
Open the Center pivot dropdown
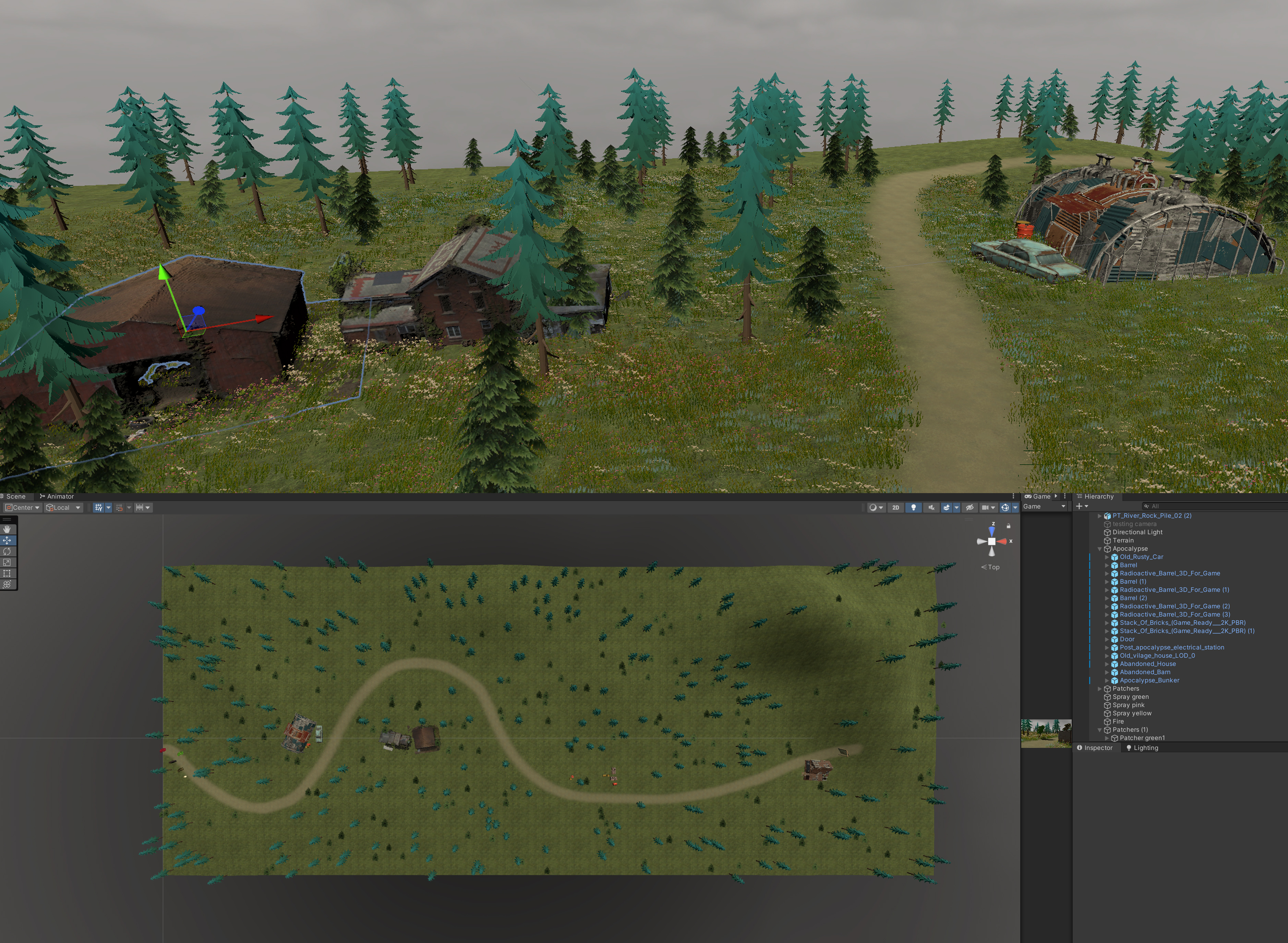click(x=23, y=508)
